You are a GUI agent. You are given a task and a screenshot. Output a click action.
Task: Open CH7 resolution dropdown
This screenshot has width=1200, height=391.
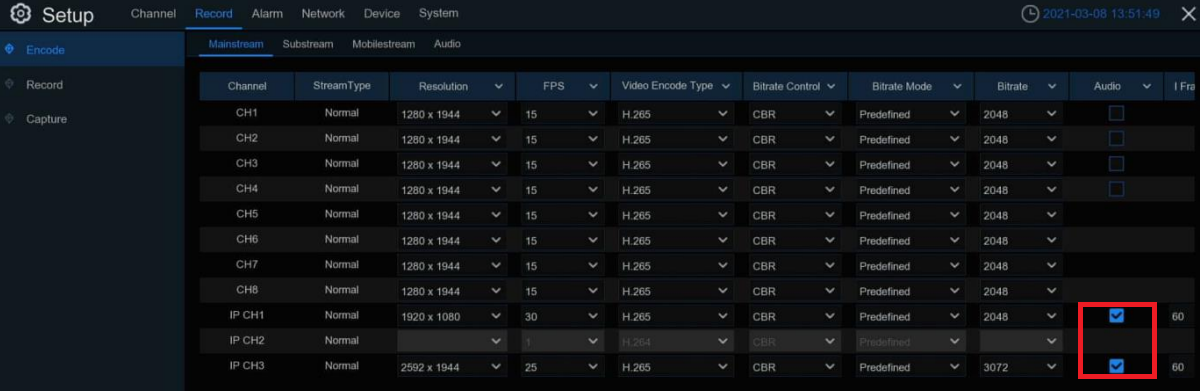[x=451, y=266]
